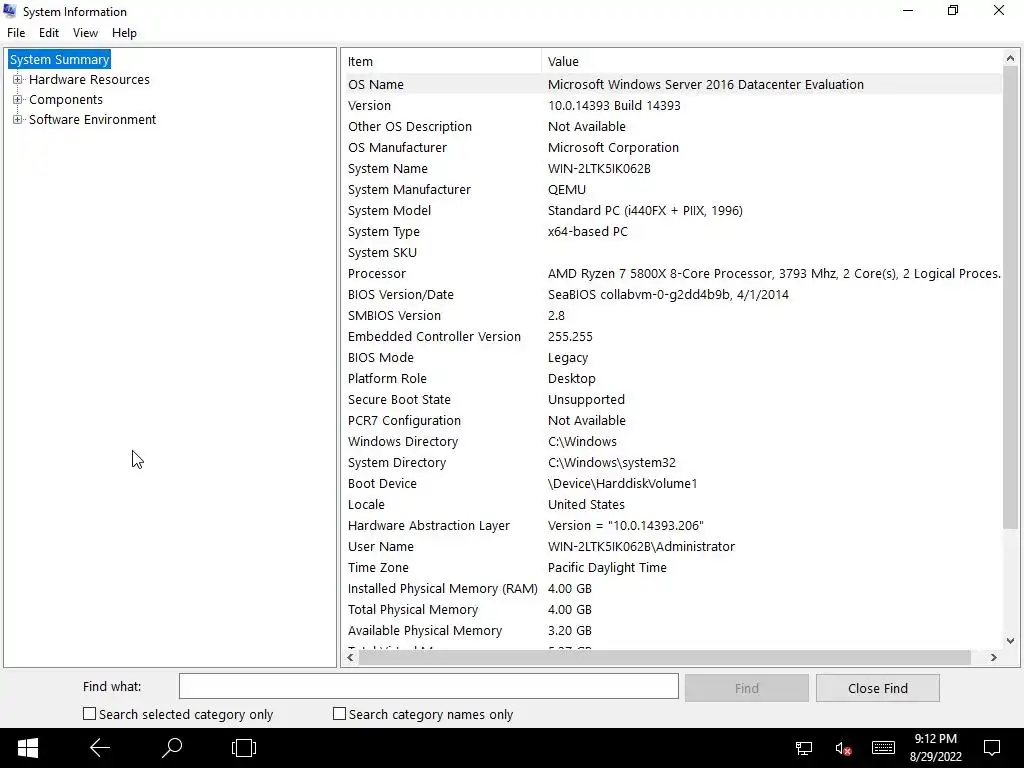This screenshot has height=768, width=1024.
Task: Open the Action Center notifications icon
Action: pos(992,748)
